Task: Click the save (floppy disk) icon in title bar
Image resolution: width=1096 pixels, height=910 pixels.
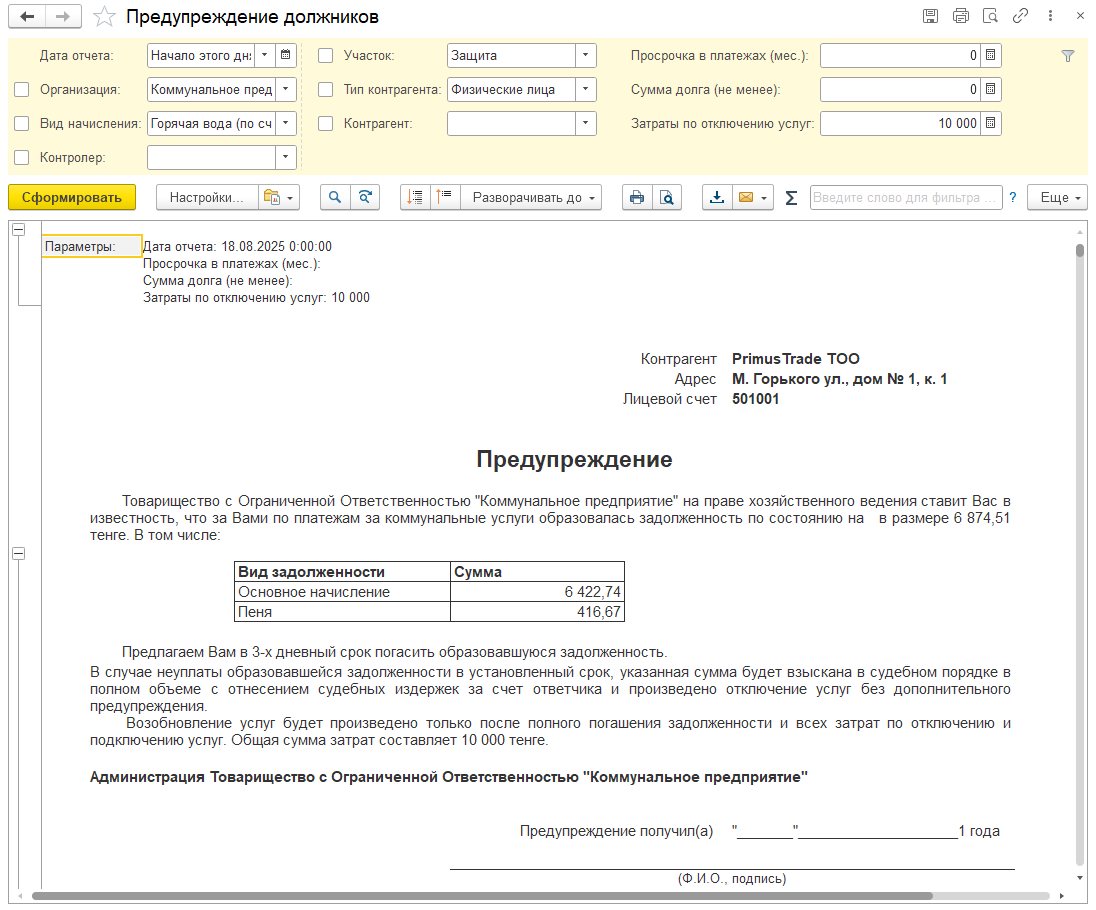Action: click(930, 16)
